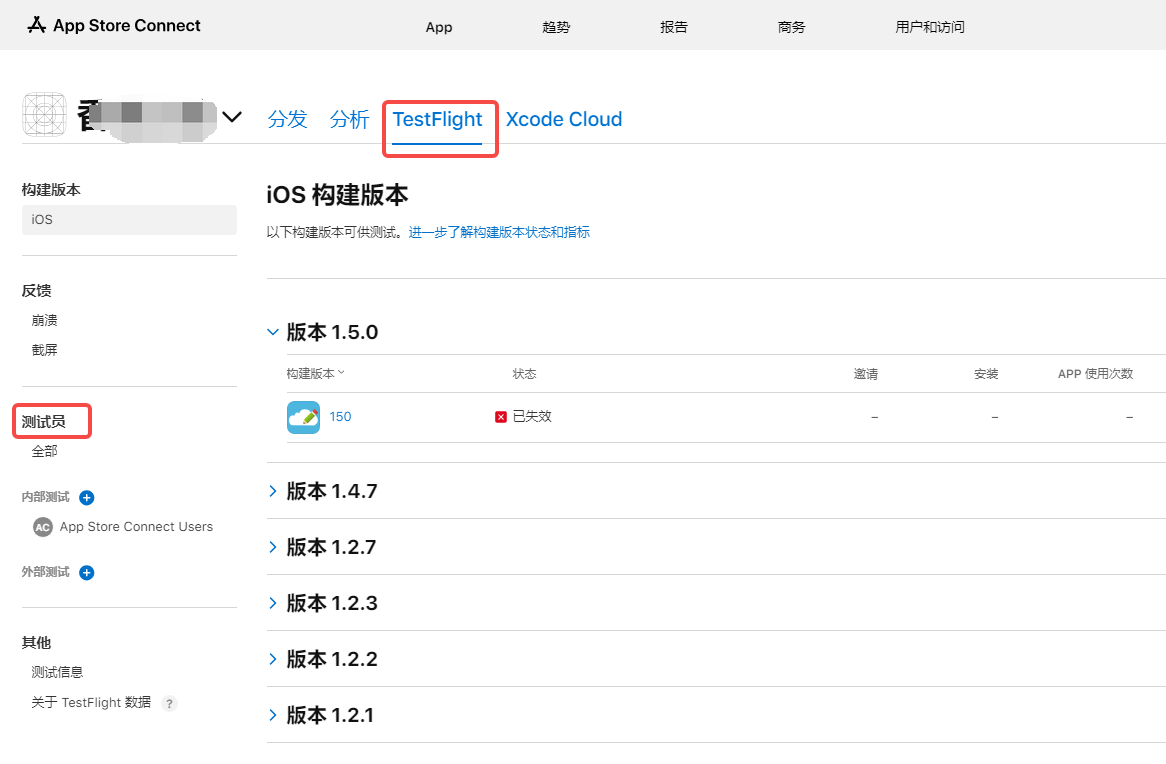Click the App Store Connect logo icon
The image size is (1166, 764).
[36, 25]
